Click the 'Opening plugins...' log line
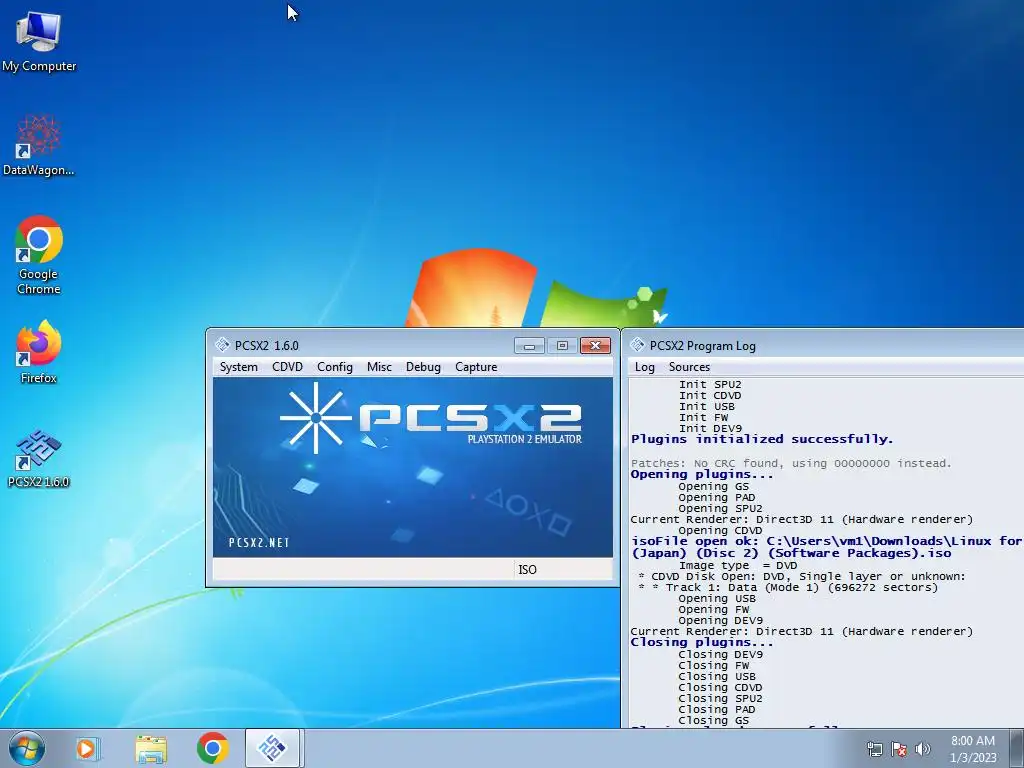 tap(702, 475)
